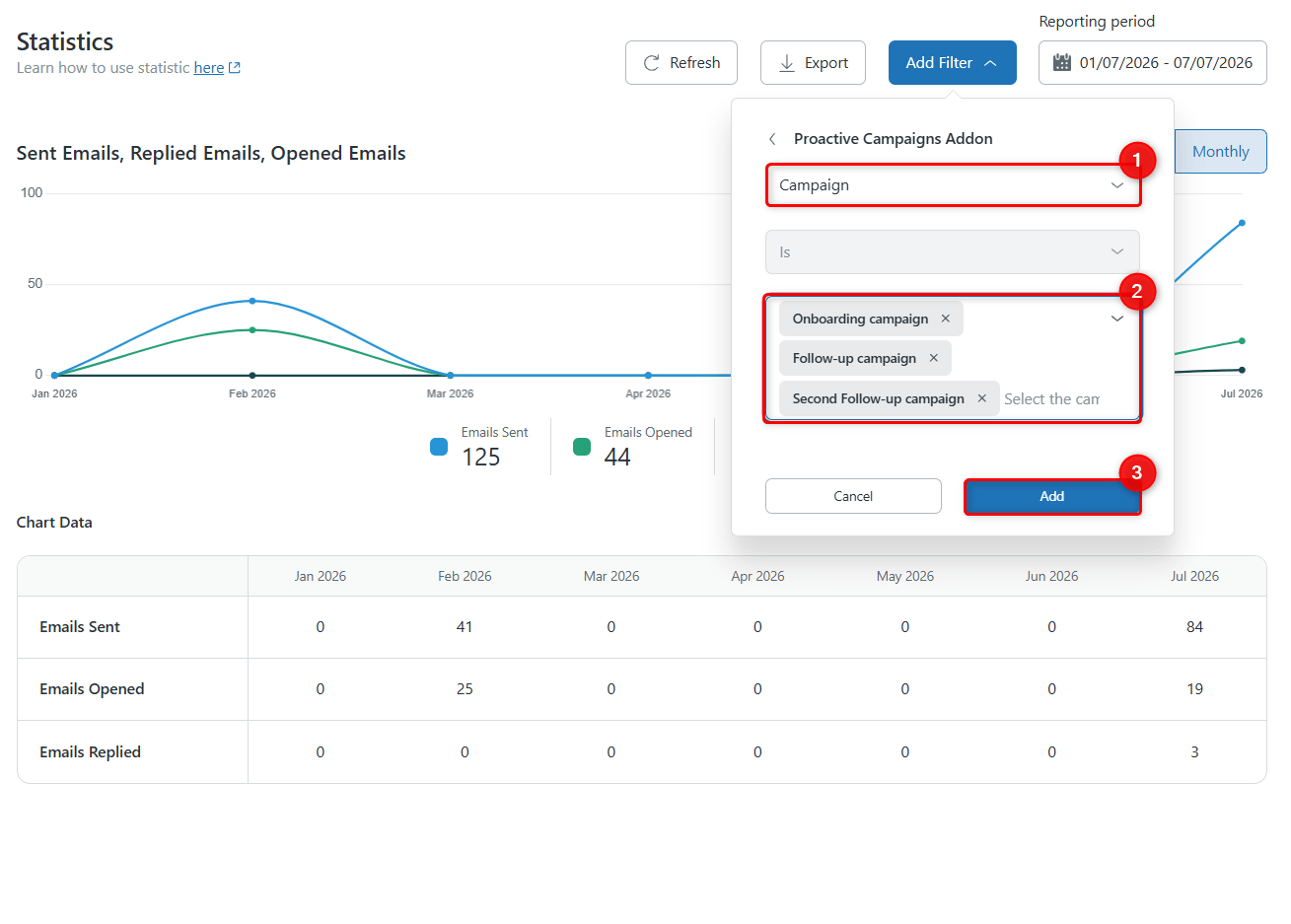Remove the Onboarding campaign tag
The height and width of the screenshot is (924, 1291).
click(946, 319)
